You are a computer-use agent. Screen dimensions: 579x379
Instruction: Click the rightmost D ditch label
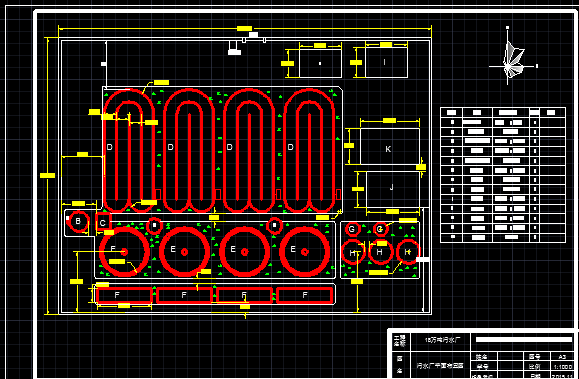291,147
